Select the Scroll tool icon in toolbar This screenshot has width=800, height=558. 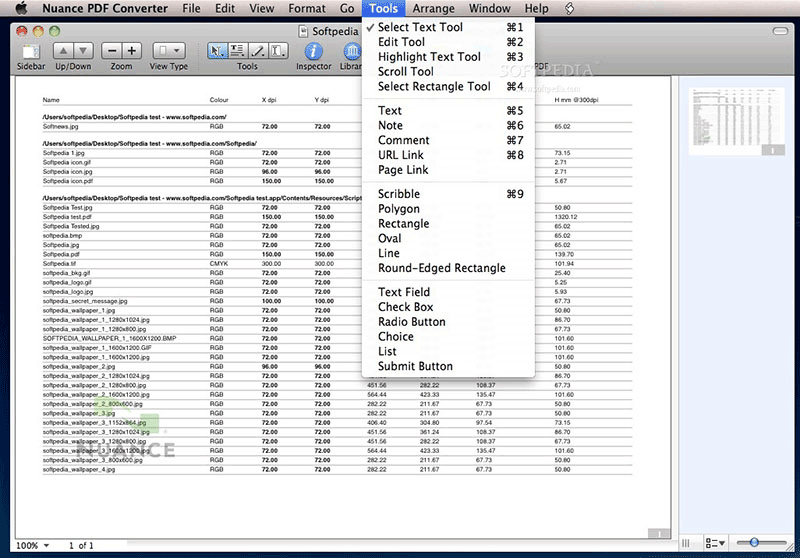tap(278, 50)
